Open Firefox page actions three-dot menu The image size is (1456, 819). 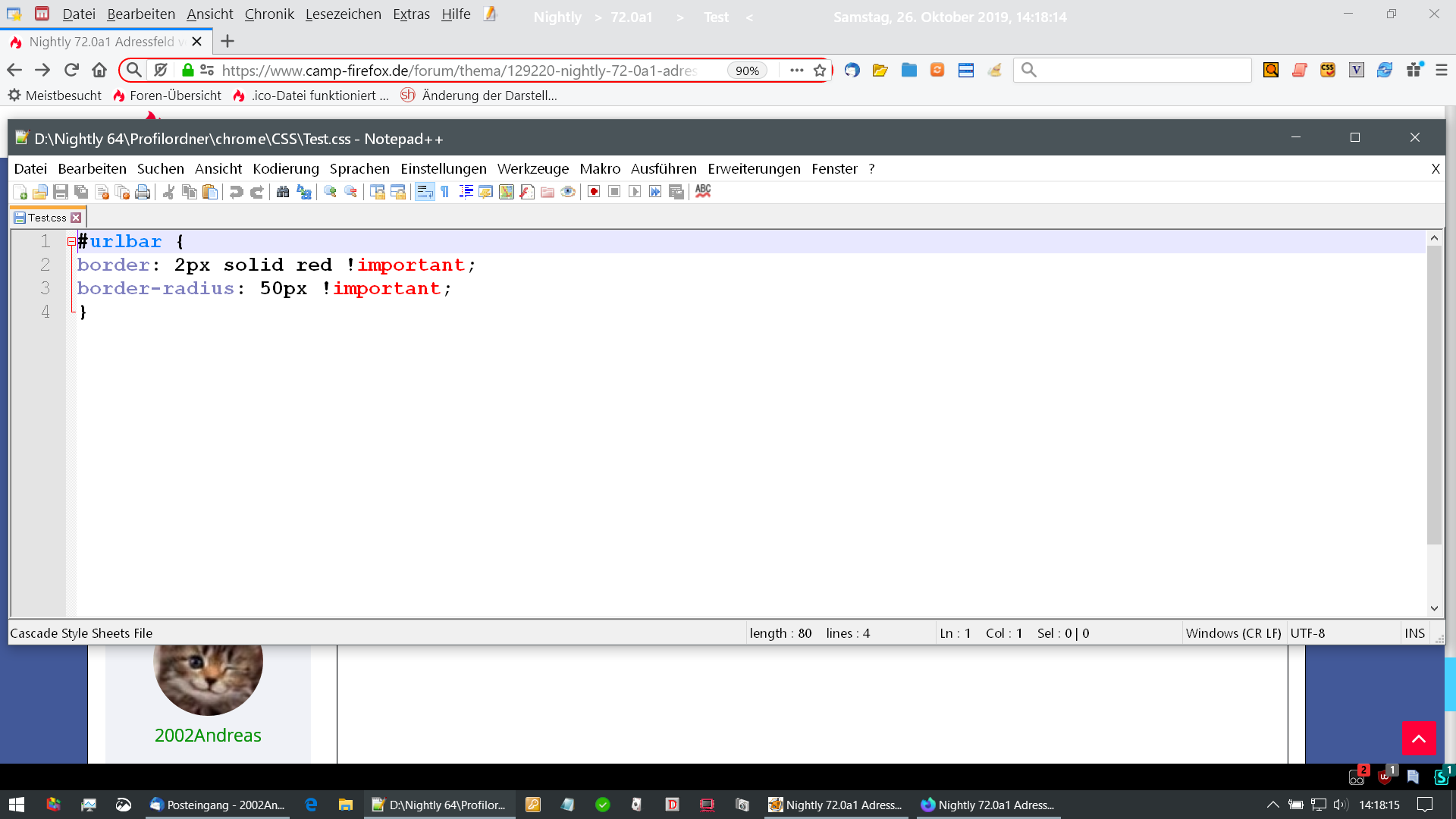796,70
